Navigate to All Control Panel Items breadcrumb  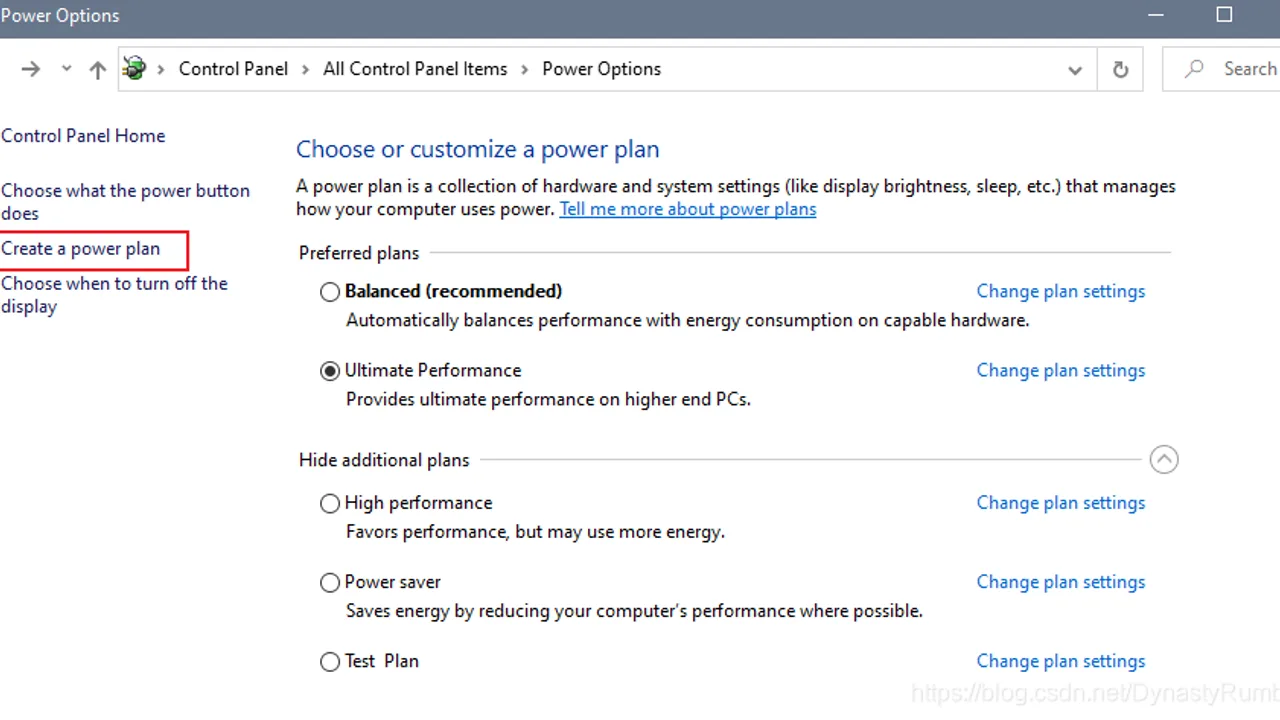pos(415,69)
